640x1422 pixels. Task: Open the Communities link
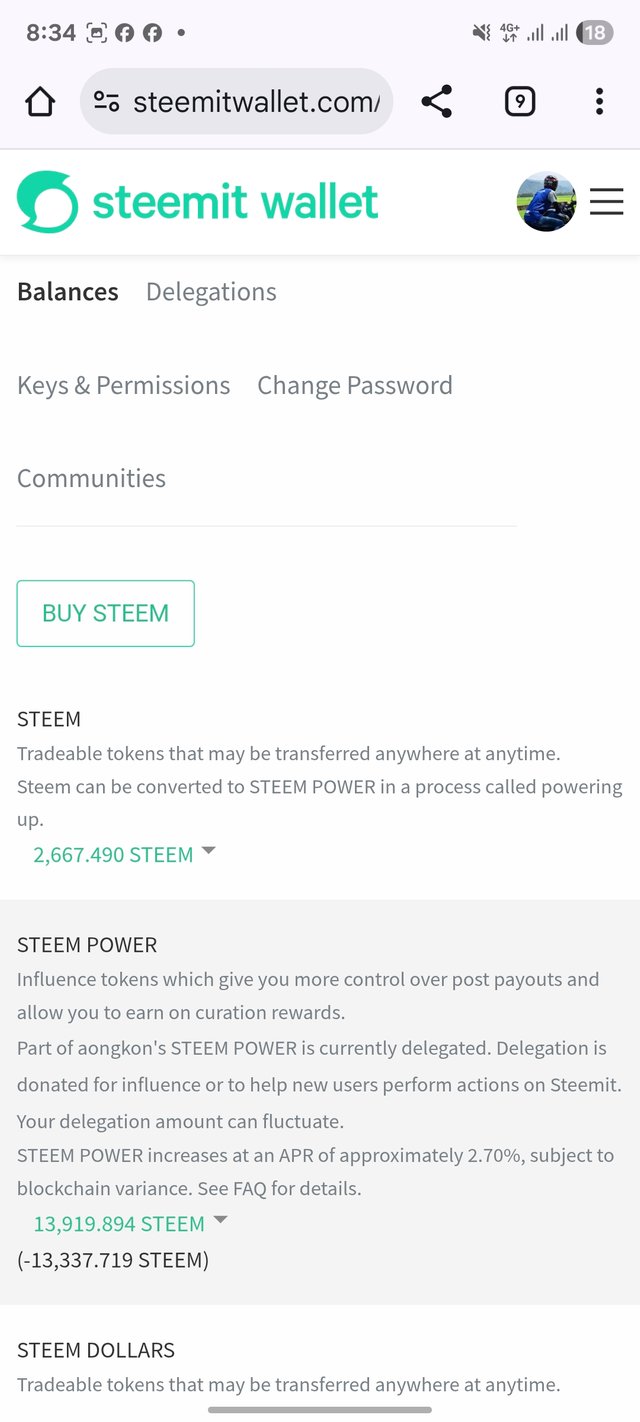click(91, 478)
